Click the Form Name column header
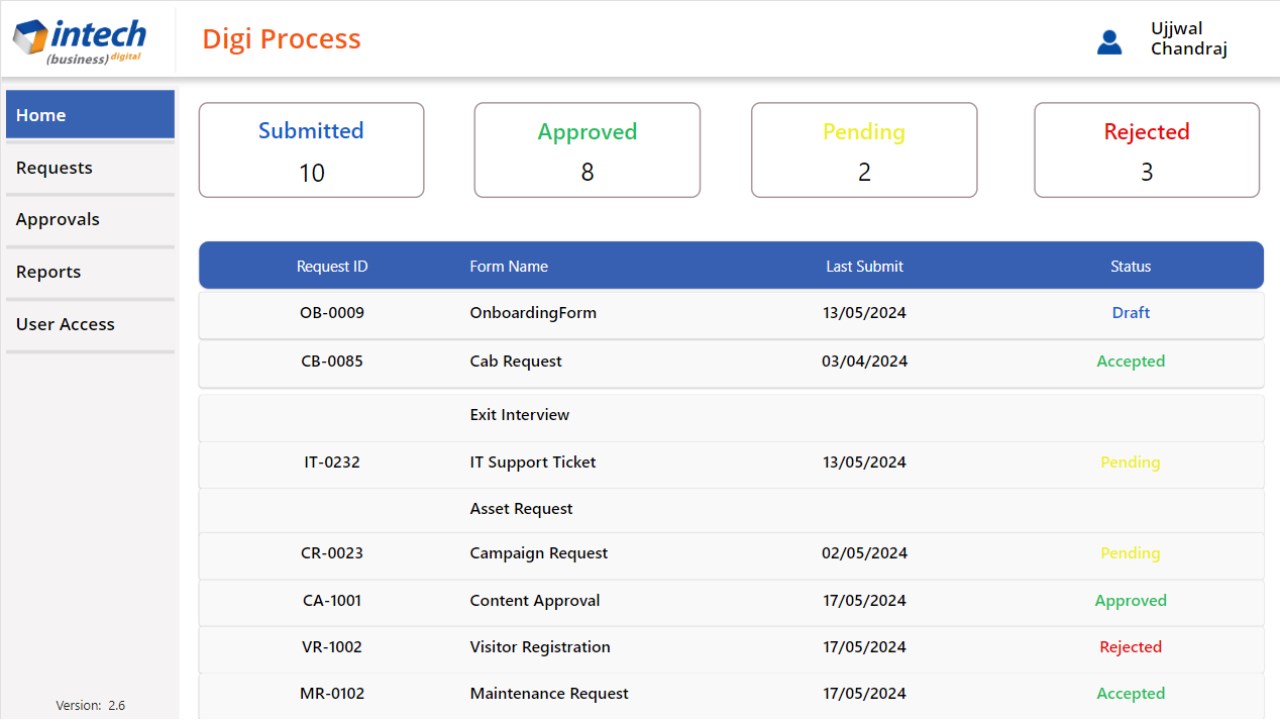1280x720 pixels. pyautogui.click(x=509, y=266)
